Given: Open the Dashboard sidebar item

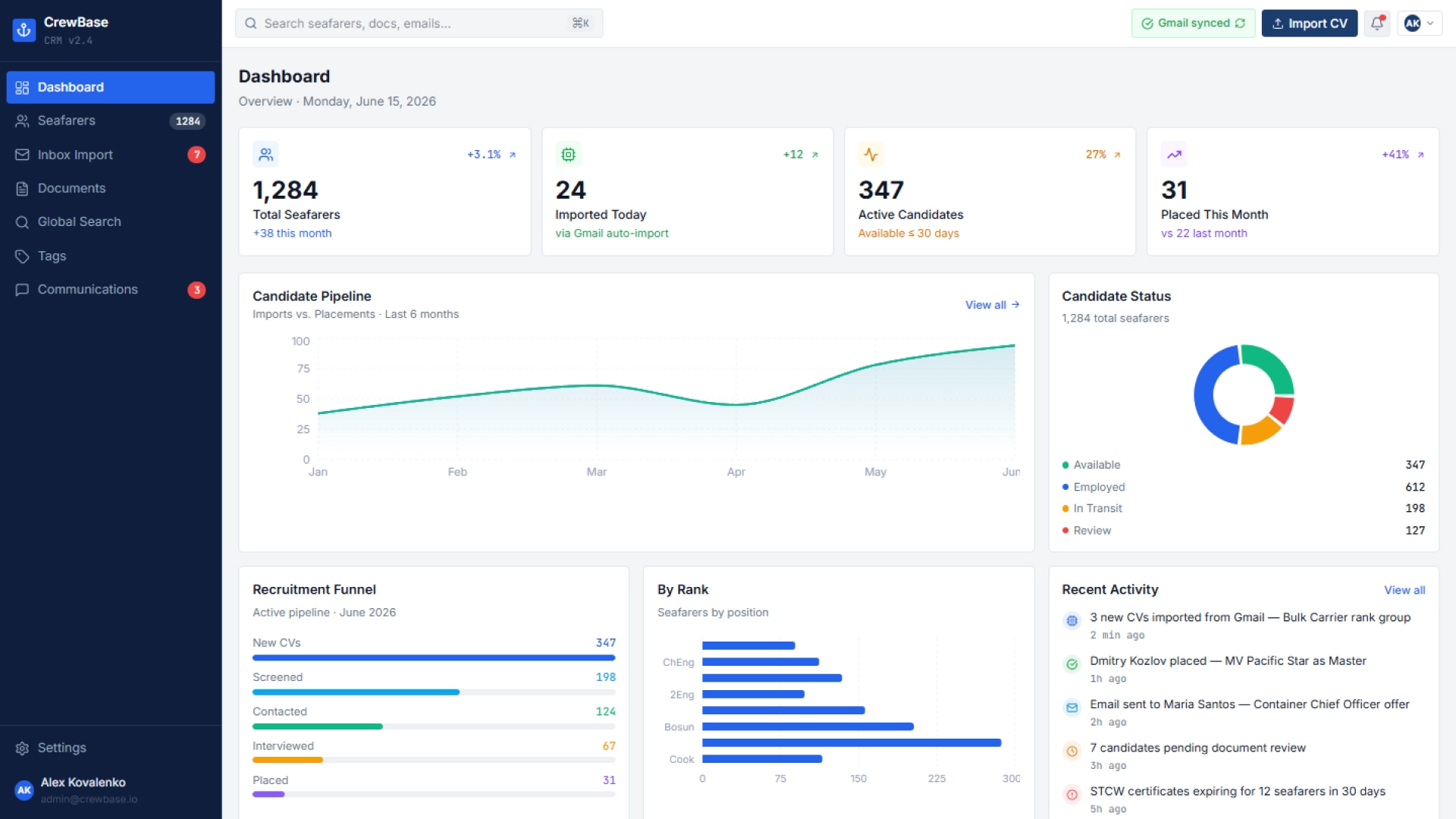Looking at the screenshot, I should [x=111, y=87].
